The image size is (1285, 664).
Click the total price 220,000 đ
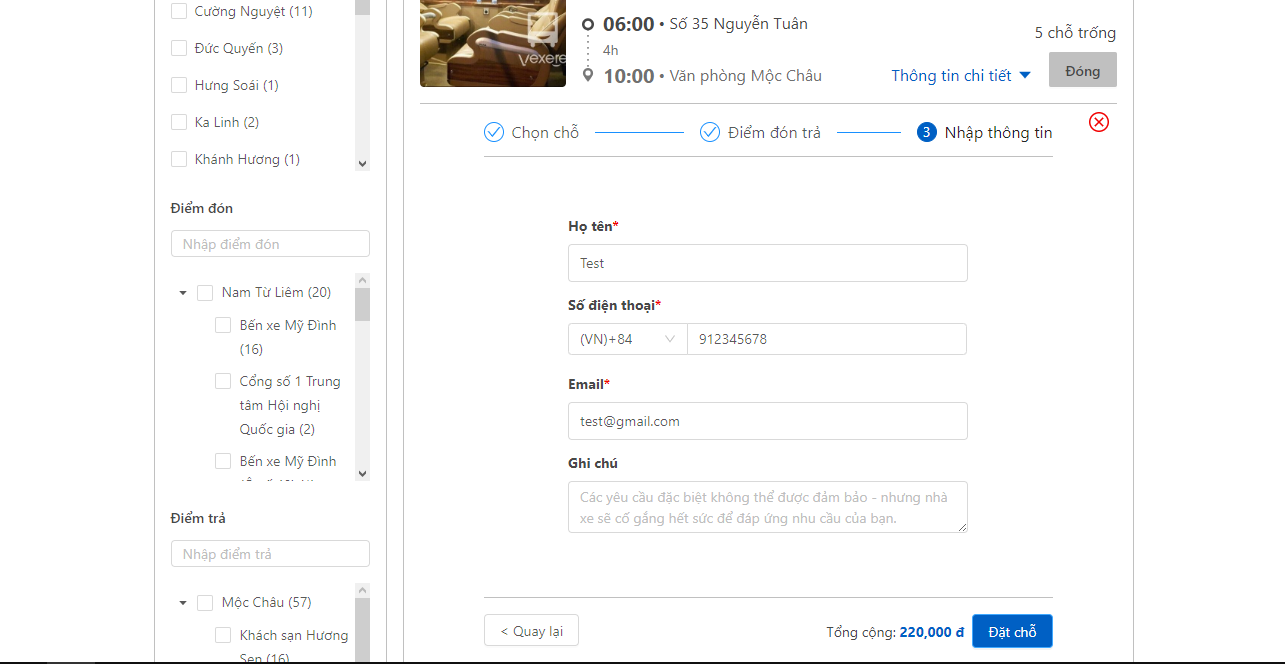tap(932, 632)
